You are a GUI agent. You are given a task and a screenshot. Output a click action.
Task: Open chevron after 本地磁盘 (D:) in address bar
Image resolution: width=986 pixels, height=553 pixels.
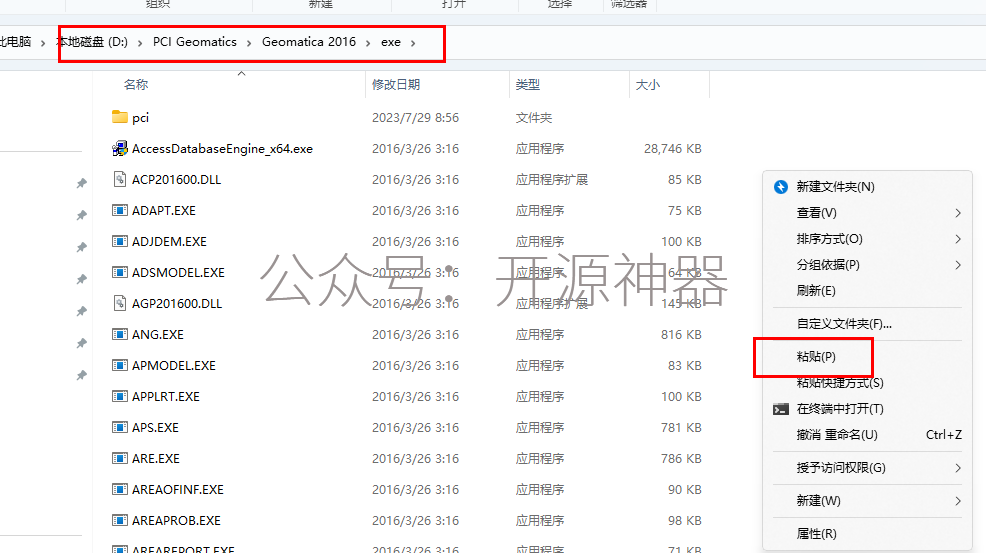(x=140, y=43)
